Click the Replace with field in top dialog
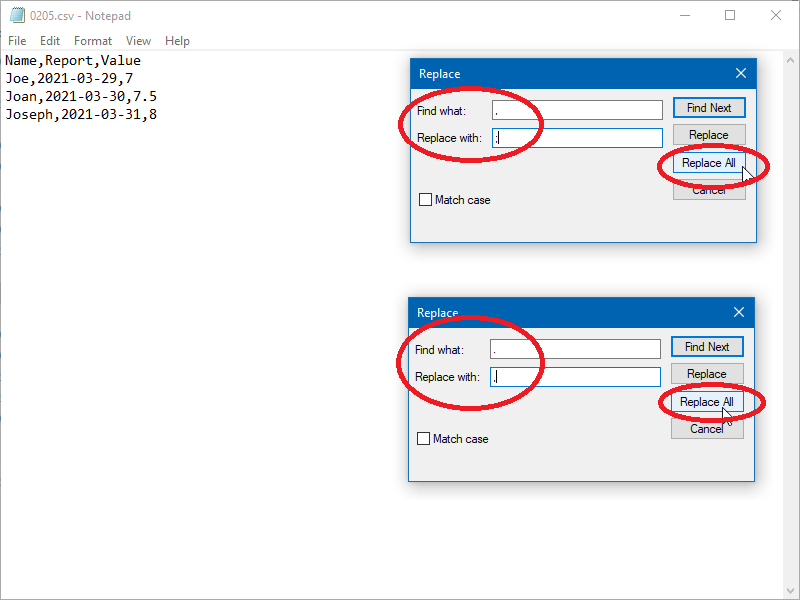The height and width of the screenshot is (600, 800). (577, 137)
